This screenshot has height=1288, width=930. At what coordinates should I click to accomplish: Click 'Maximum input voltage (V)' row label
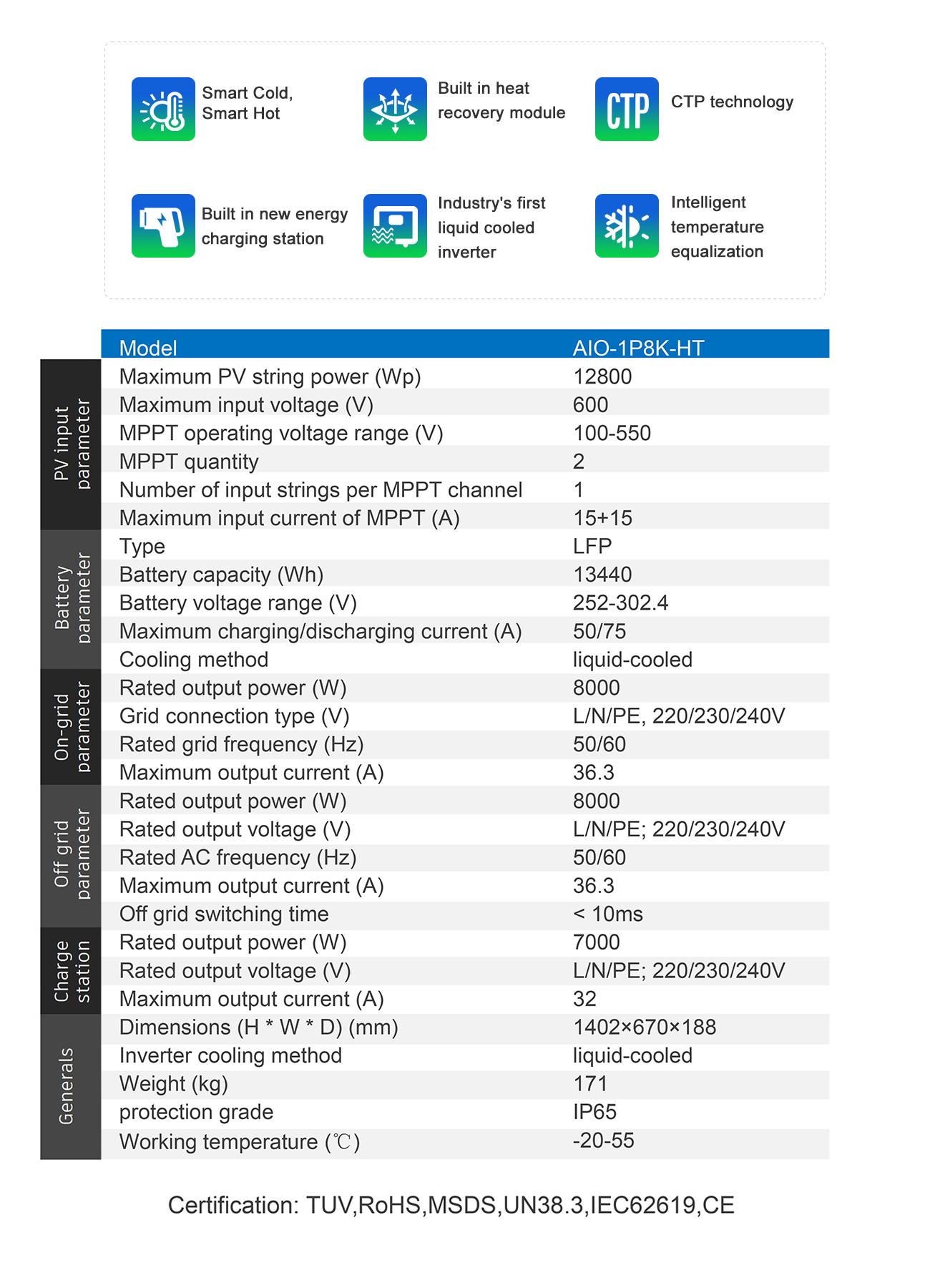pos(246,405)
